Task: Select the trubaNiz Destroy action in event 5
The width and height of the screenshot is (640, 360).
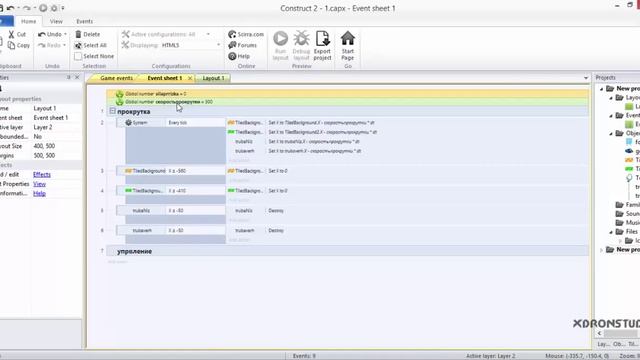Action: pyautogui.click(x=276, y=211)
